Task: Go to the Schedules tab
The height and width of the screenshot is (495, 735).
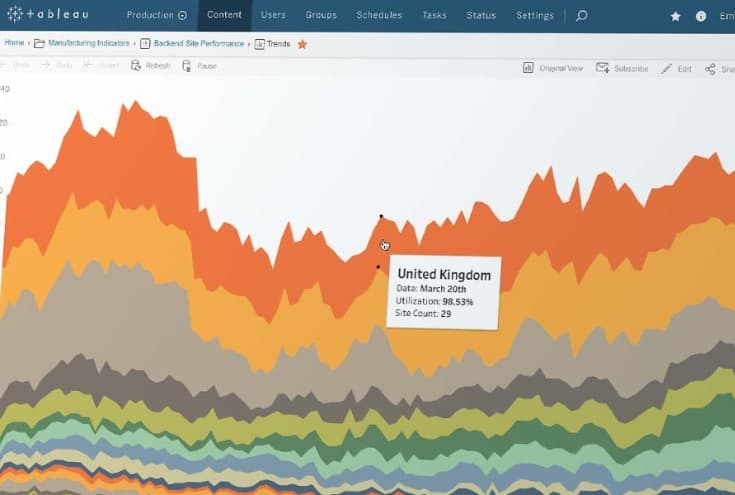Action: [x=379, y=15]
